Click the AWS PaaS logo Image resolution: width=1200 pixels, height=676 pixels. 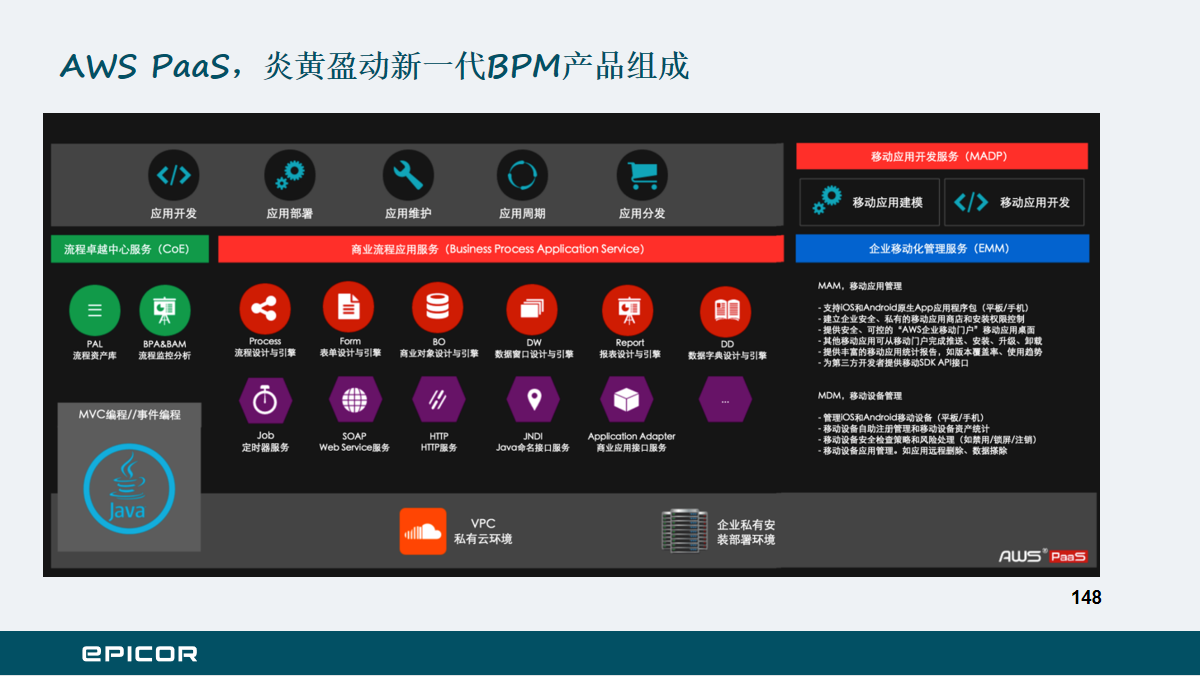1042,555
